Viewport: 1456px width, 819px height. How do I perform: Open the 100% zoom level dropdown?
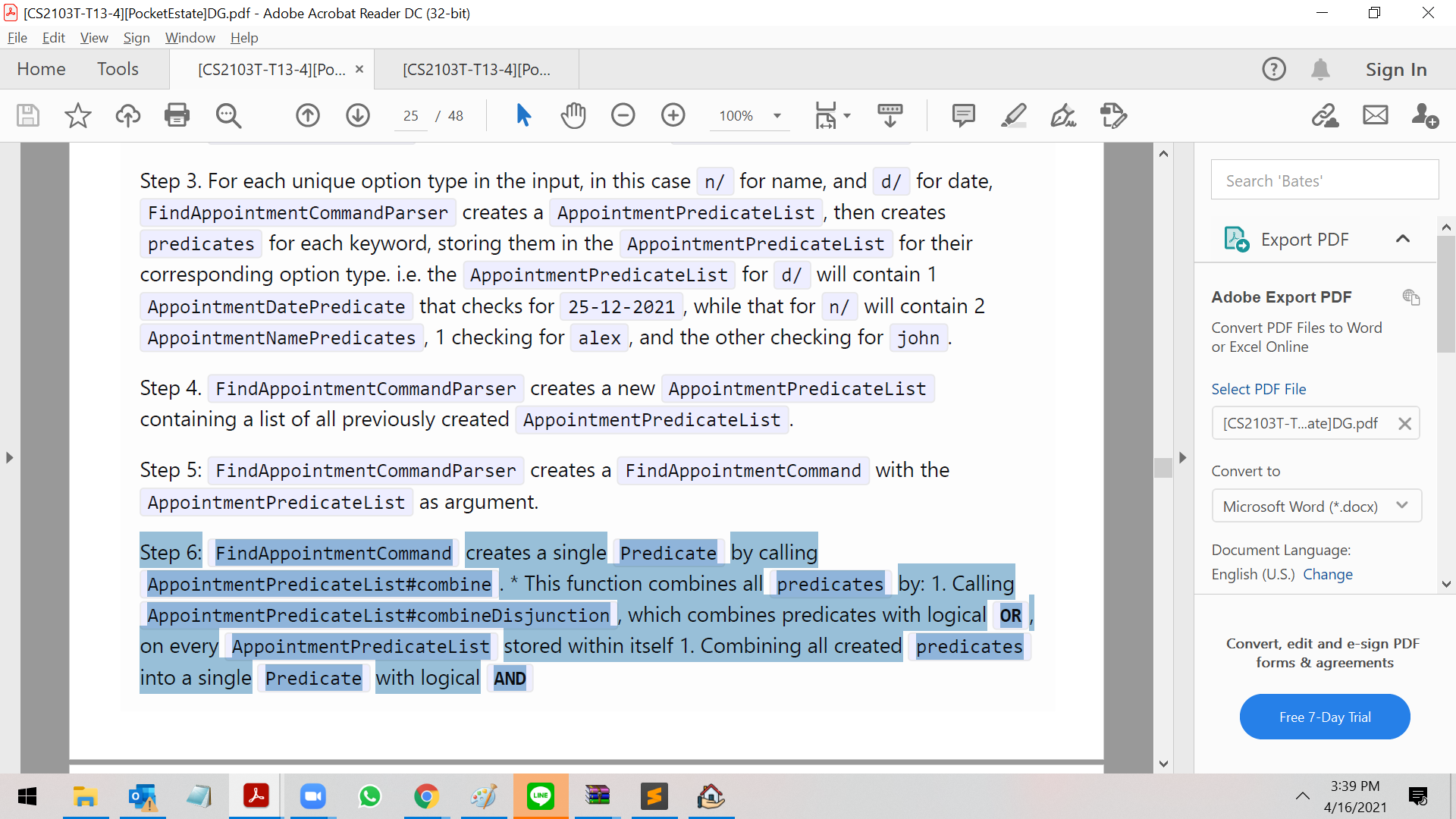tap(777, 116)
